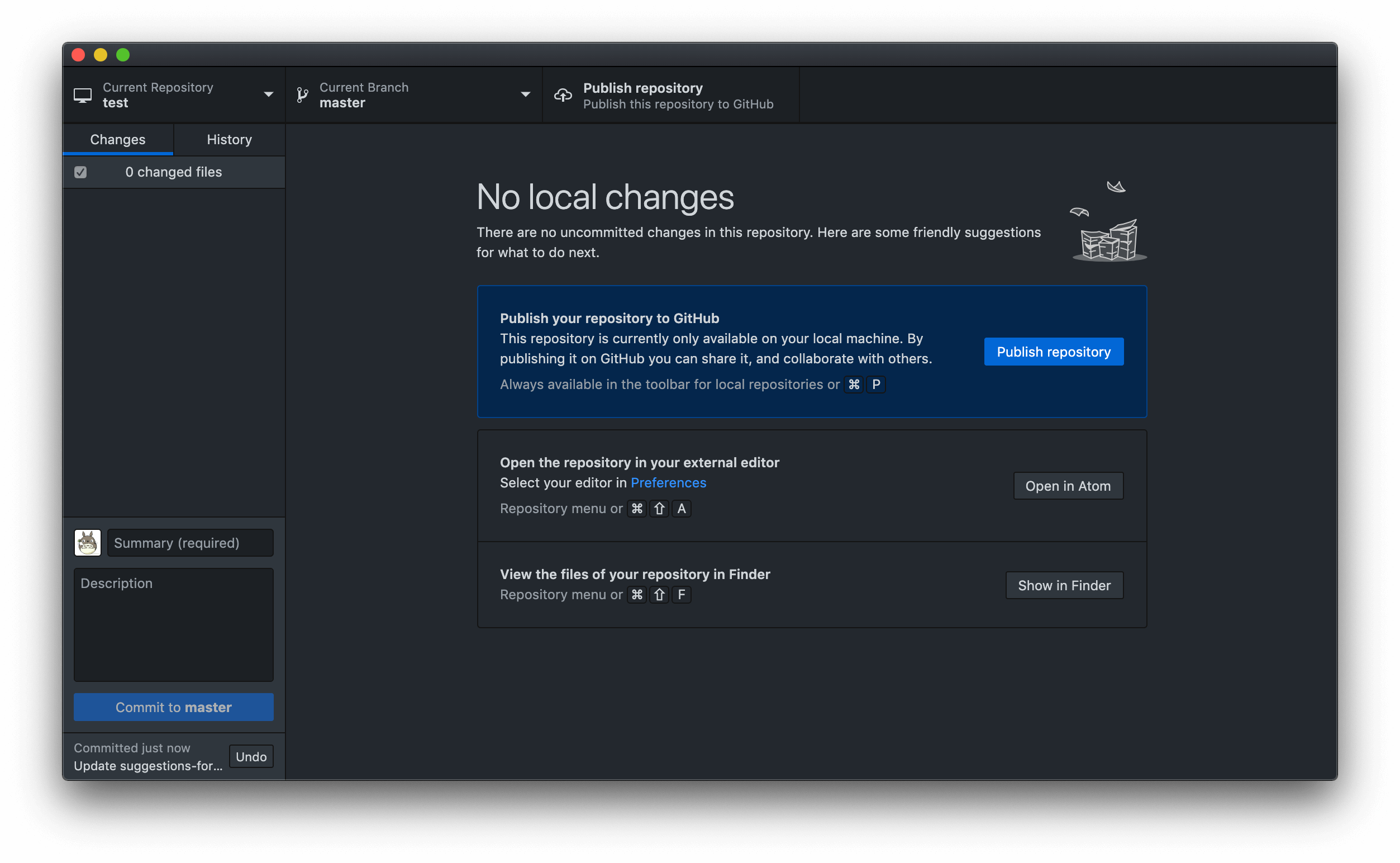Click the computer monitor icon beside Current Repository
Screen dimensions: 1400x863
[x=83, y=96]
